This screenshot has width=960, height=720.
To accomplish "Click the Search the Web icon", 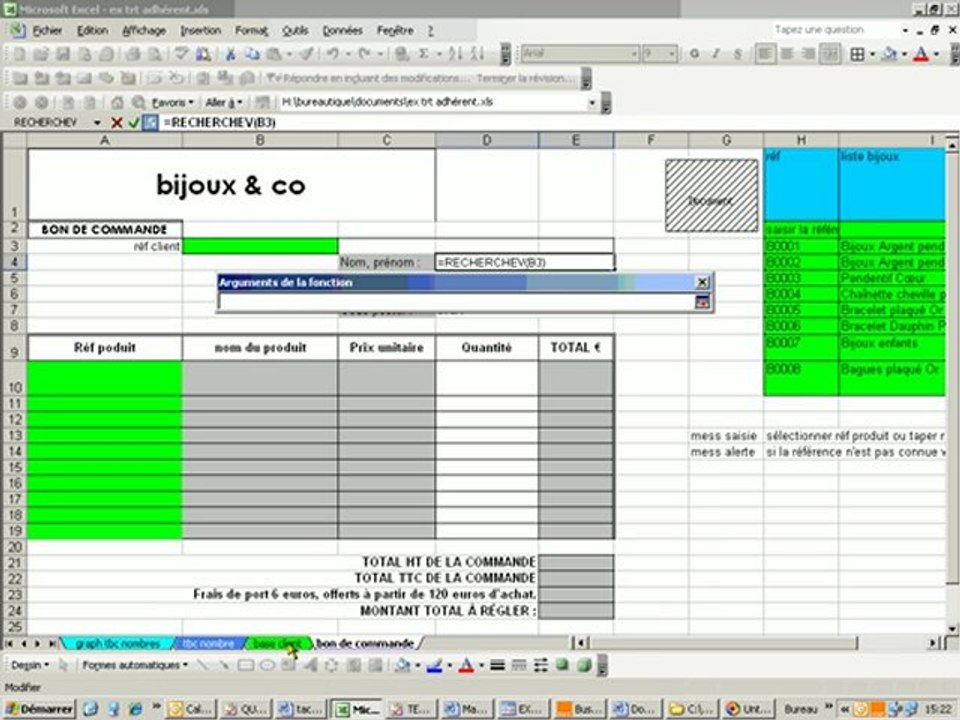I will (138, 102).
